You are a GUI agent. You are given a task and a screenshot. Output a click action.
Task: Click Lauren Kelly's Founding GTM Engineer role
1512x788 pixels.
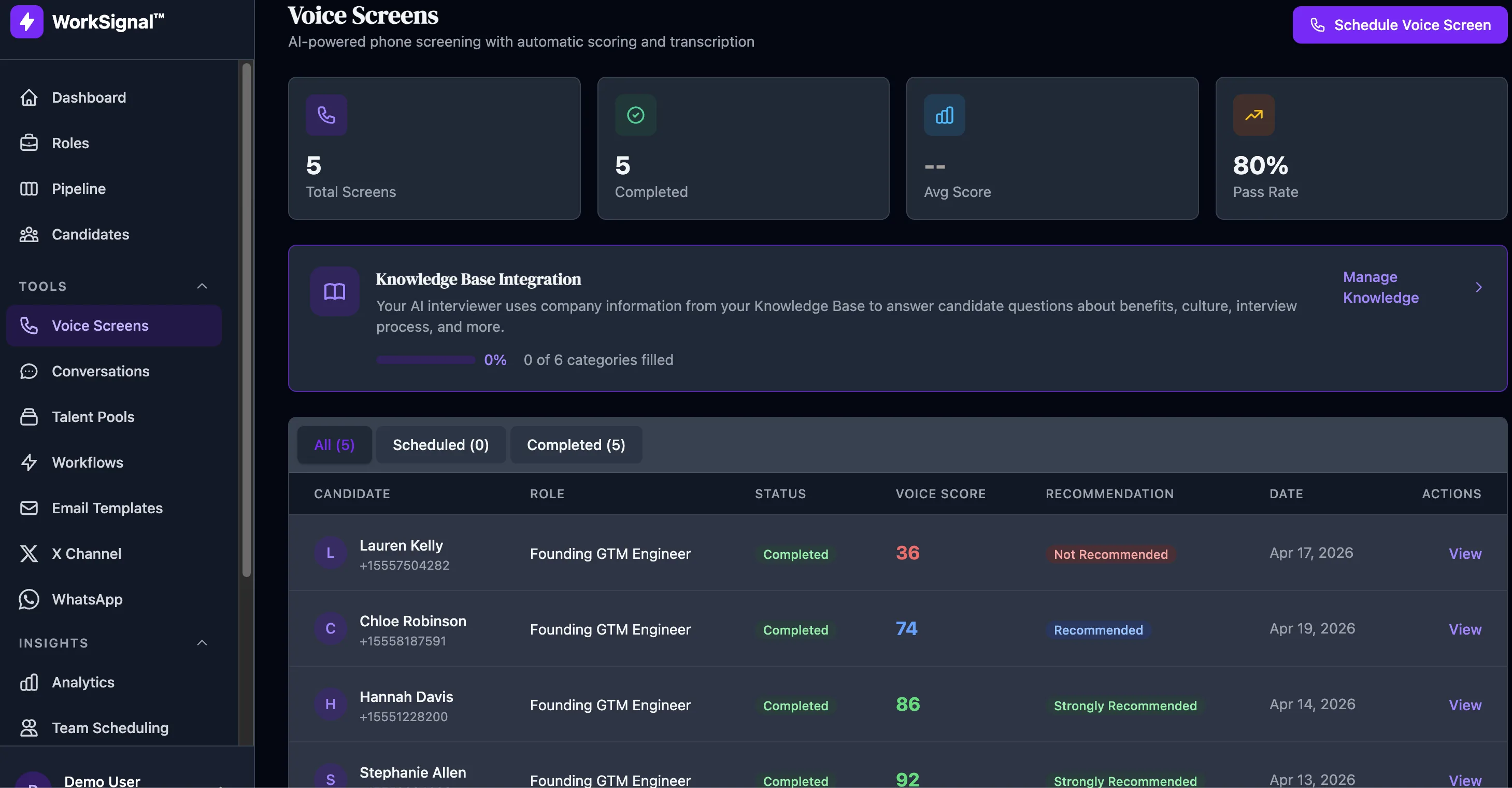(x=610, y=553)
